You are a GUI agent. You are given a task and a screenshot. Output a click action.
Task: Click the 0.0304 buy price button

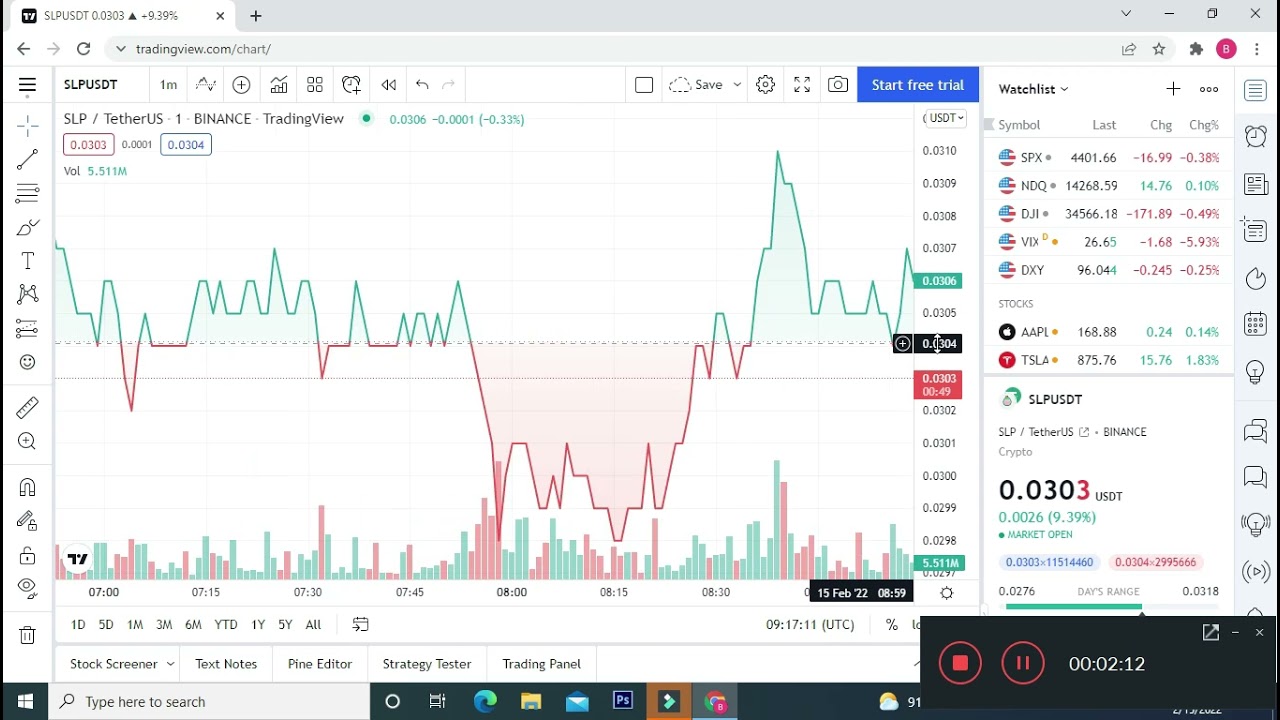coord(186,145)
